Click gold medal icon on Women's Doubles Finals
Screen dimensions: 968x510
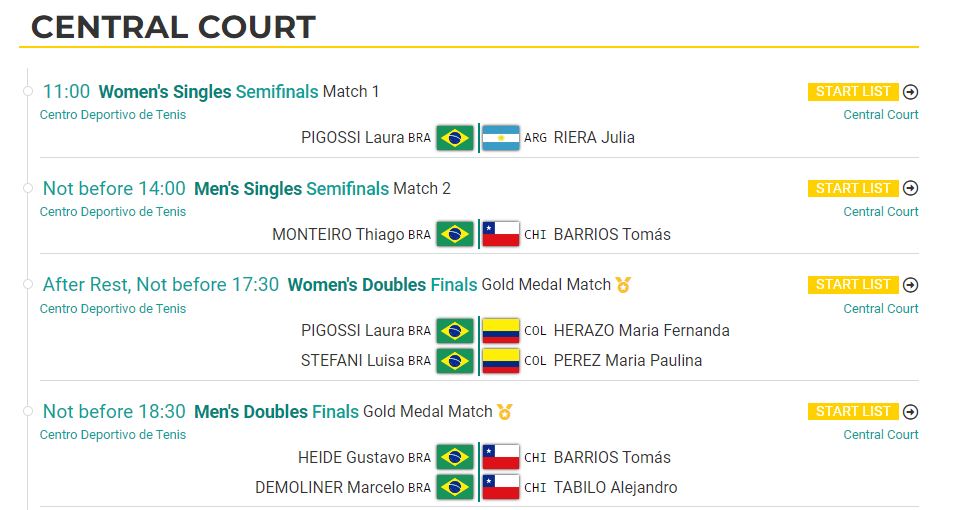[623, 285]
